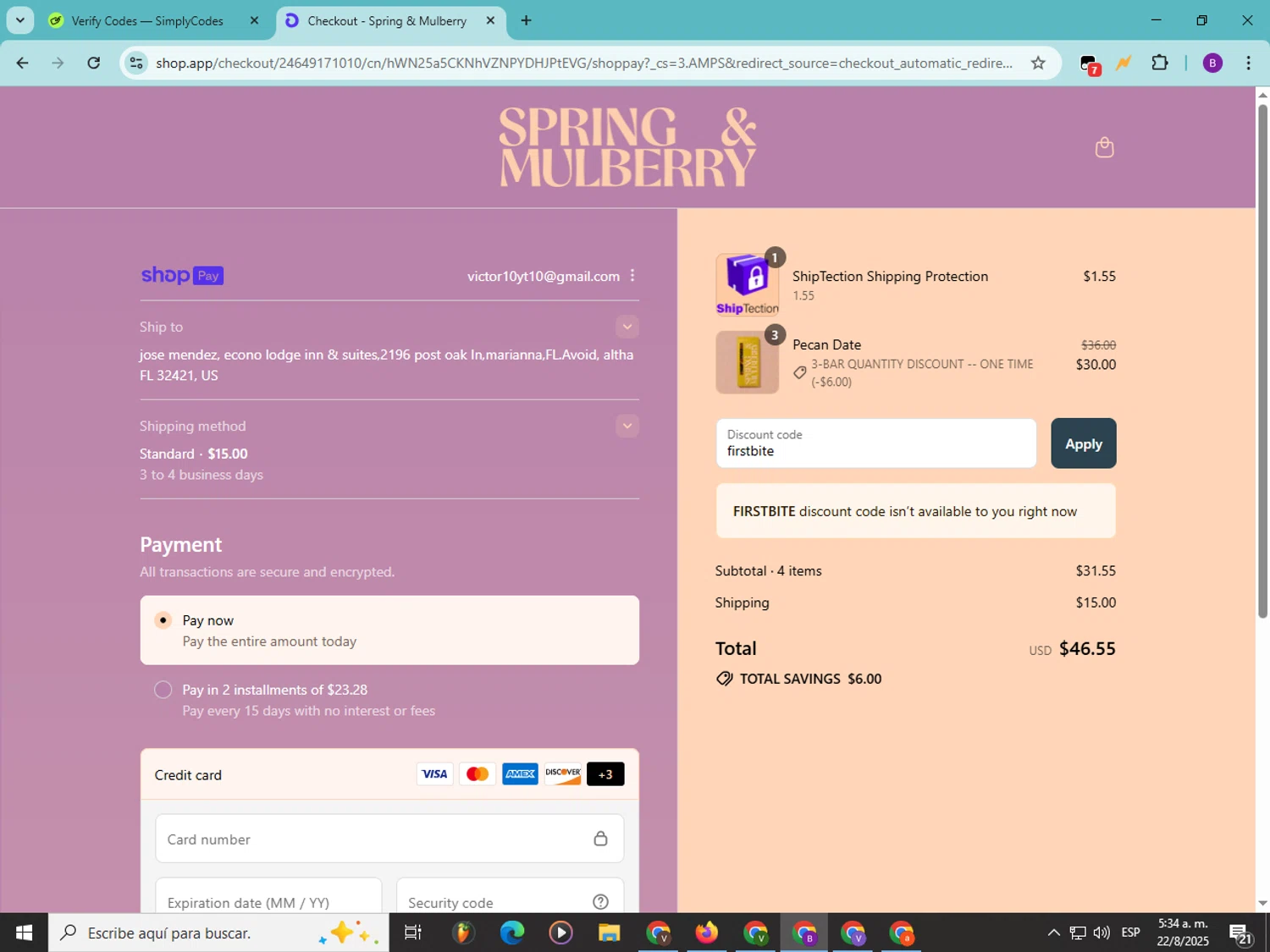Launch Microsoft Edge from taskbar
Viewport: 1270px width, 952px height.
(x=511, y=933)
